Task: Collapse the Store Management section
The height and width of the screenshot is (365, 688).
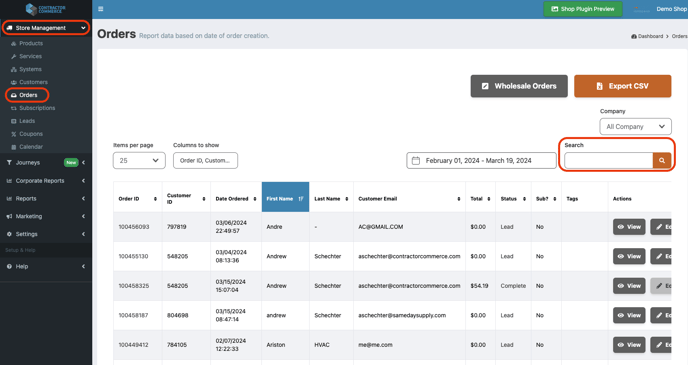Action: tap(46, 28)
